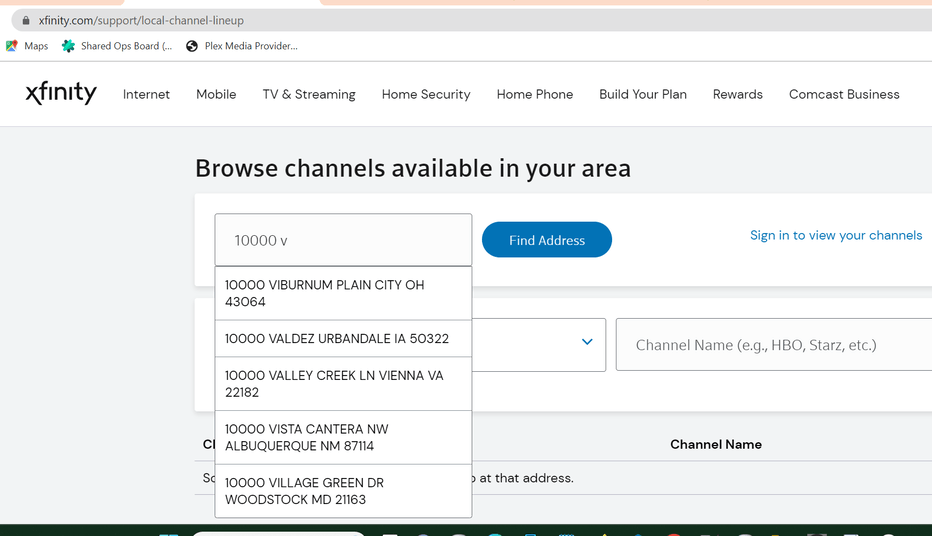Select 10000 Village Green Dr Woodstock suggestion
This screenshot has width=932, height=536.
[x=344, y=491]
